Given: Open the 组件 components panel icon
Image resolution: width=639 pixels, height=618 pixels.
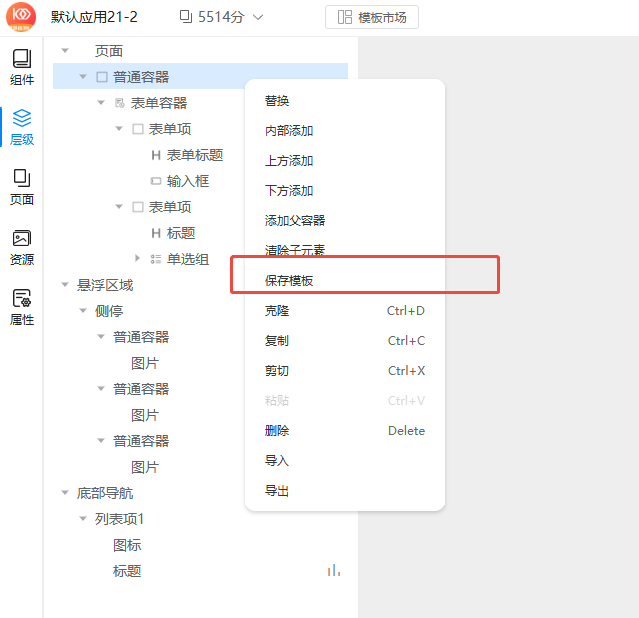Looking at the screenshot, I should 21,67.
